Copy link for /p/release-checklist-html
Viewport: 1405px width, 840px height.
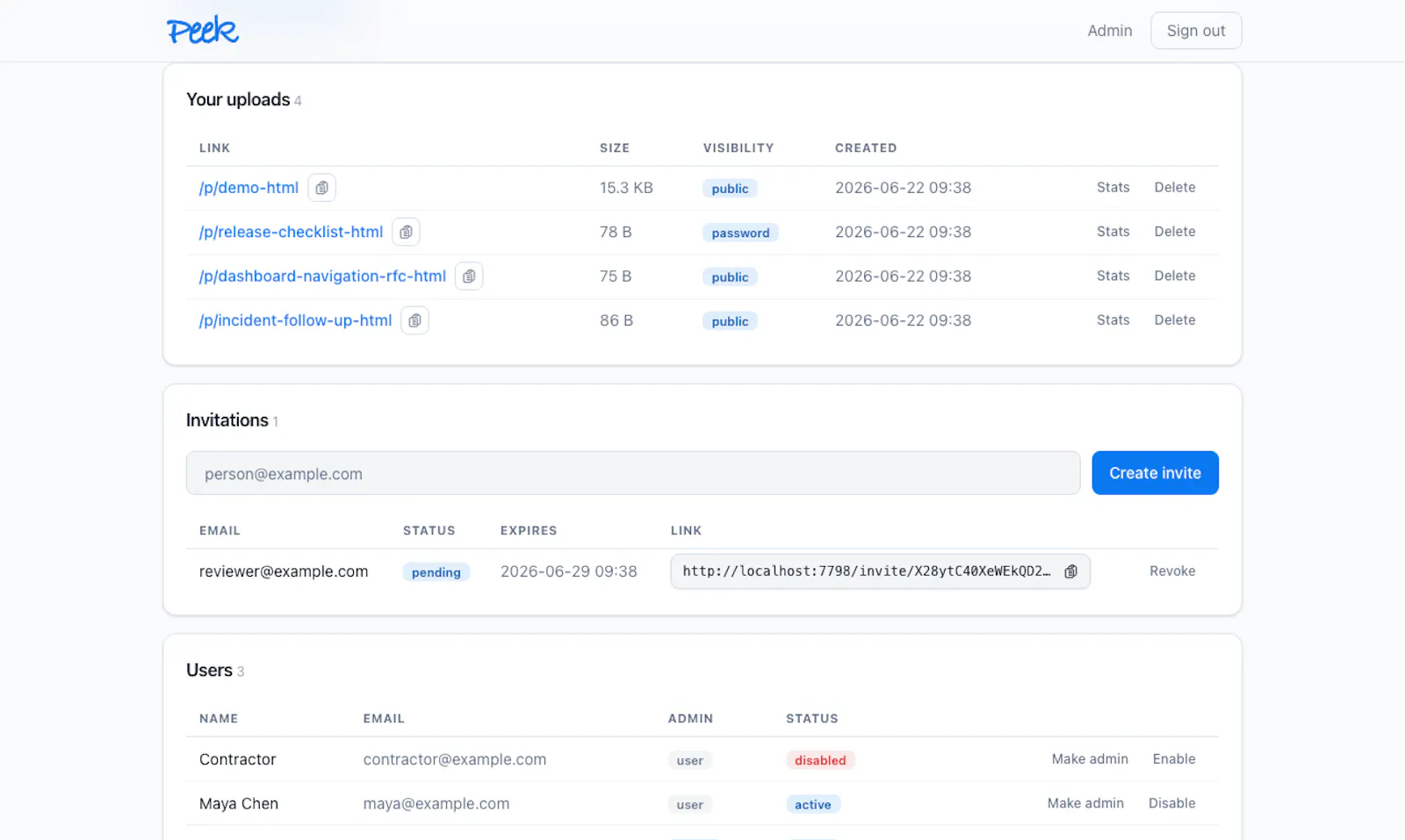click(406, 232)
